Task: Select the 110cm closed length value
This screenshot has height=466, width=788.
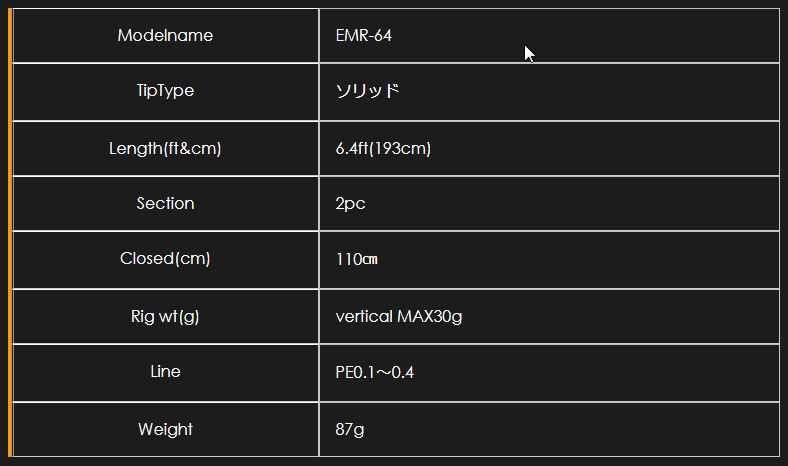Action: pos(356,259)
